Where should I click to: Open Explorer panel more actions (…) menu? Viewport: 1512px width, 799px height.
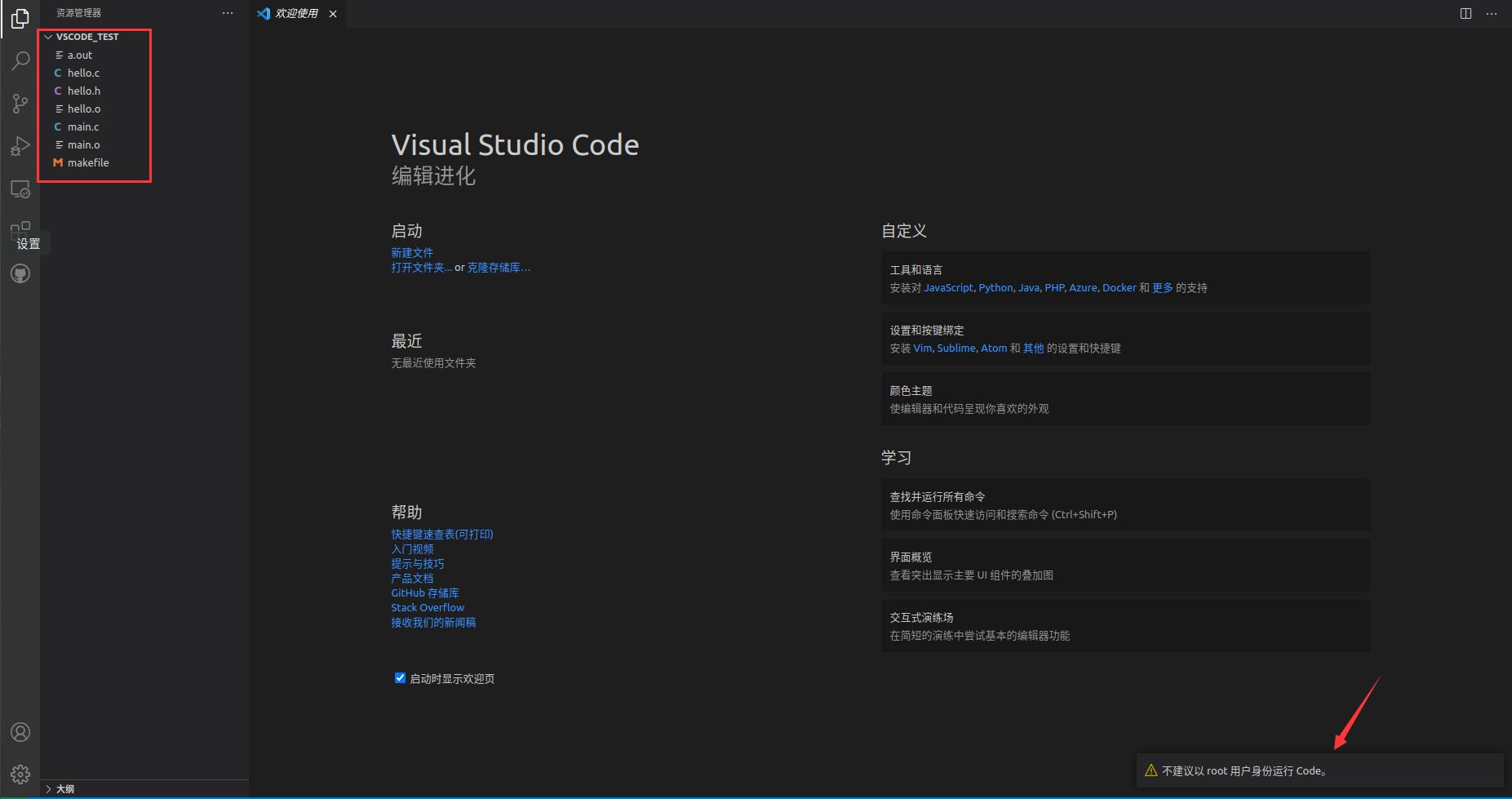click(x=228, y=13)
